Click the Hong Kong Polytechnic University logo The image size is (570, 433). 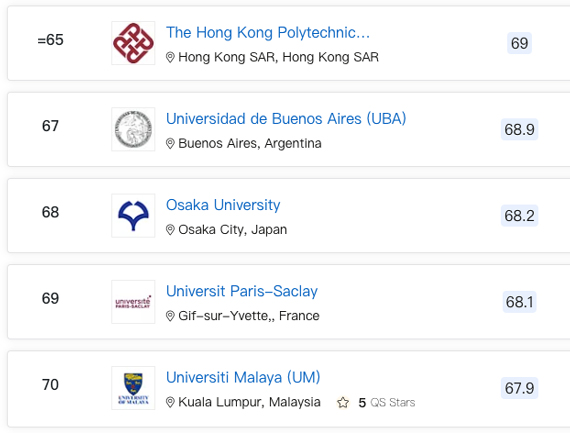point(133,43)
